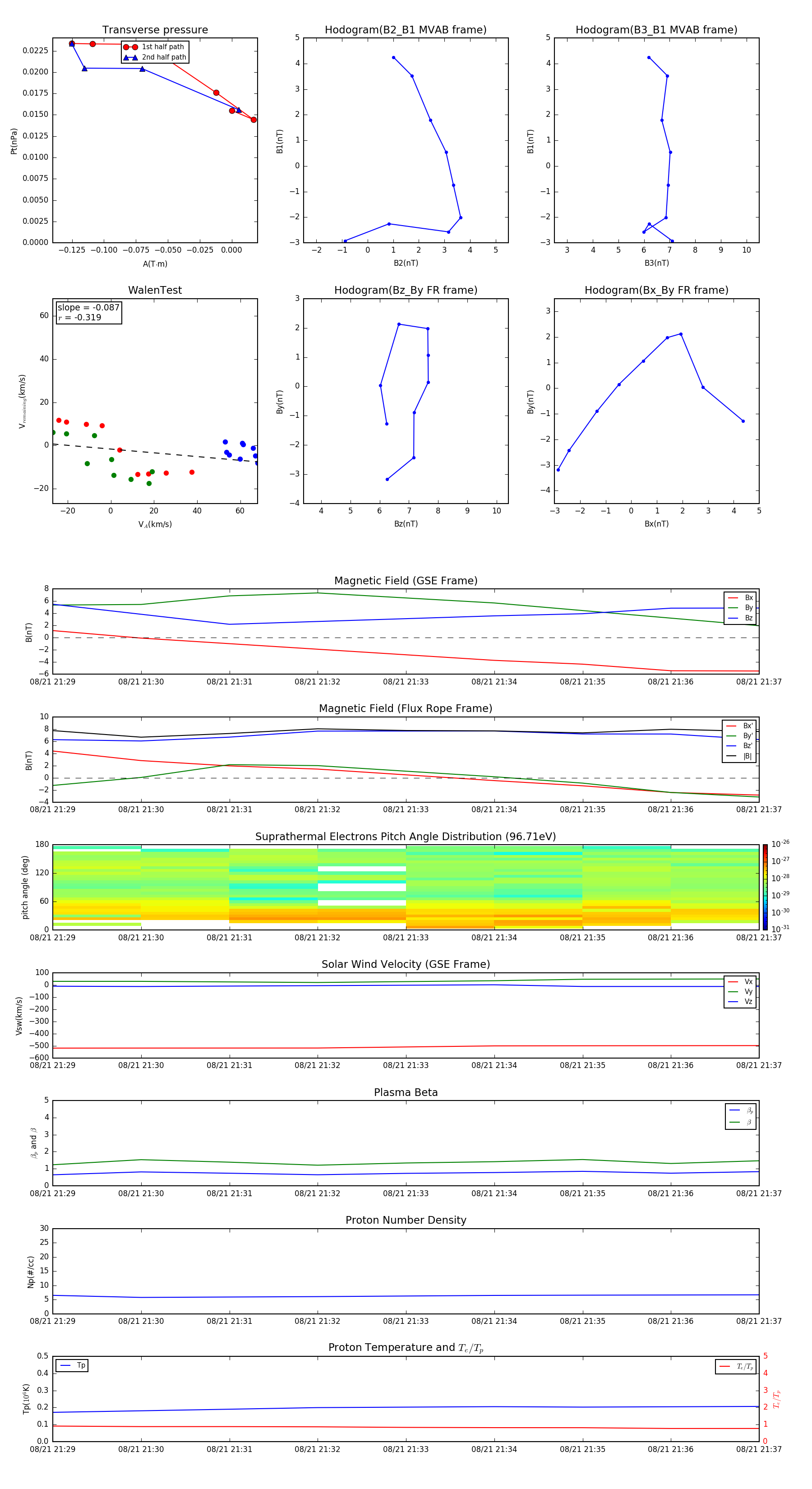Screen dimensions: 812x1489
Task: Click the 'Bz(nT)' x-axis label
Action: click(x=406, y=524)
